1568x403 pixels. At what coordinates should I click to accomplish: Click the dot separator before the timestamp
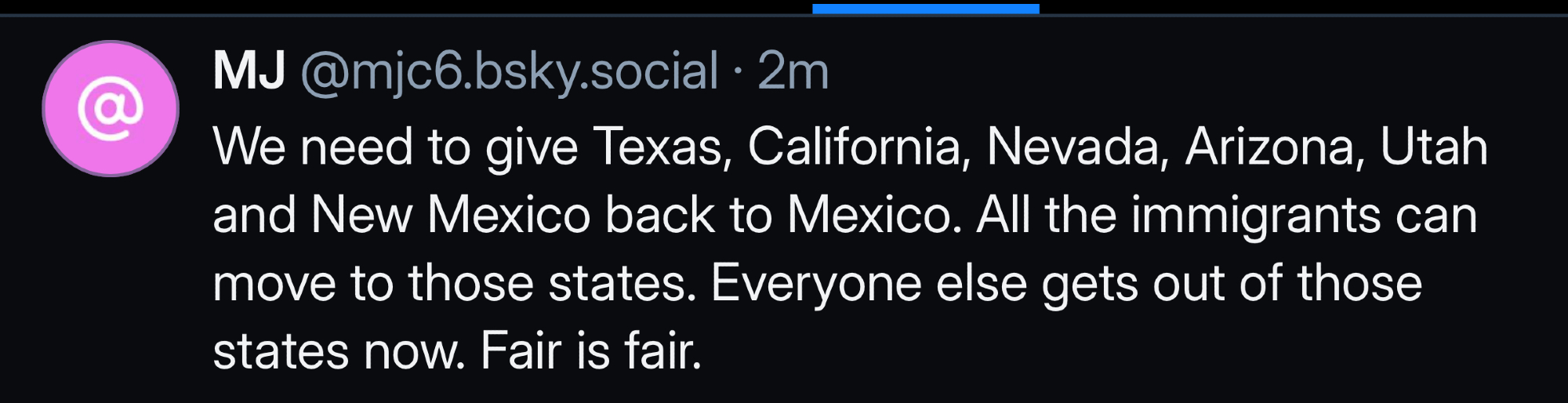coord(738,71)
